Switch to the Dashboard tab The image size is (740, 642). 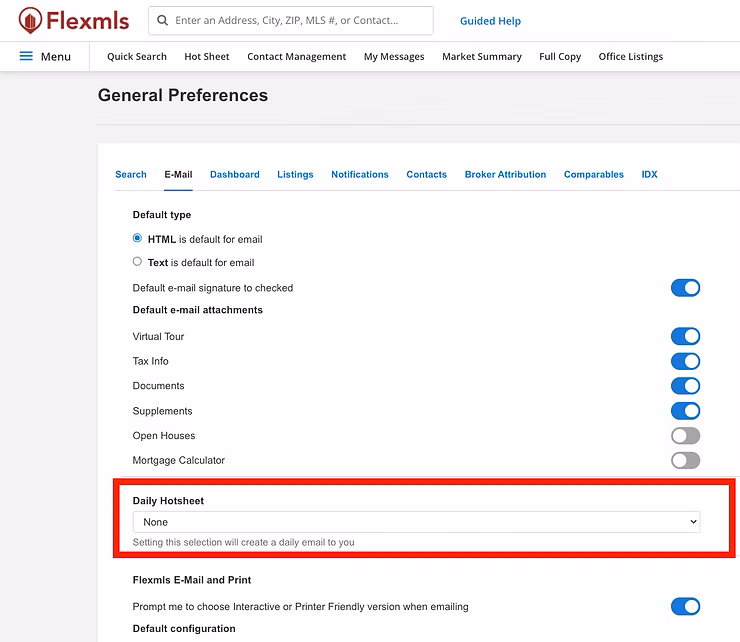click(x=234, y=174)
